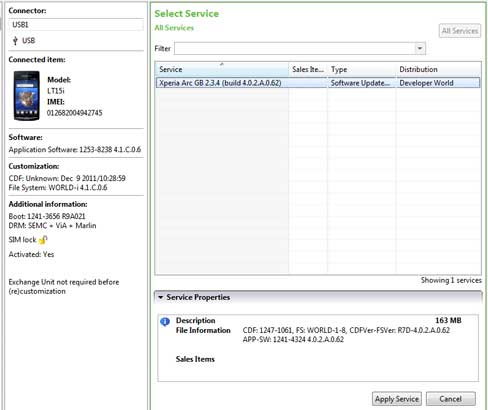Click inside the Filter input field

[295, 48]
